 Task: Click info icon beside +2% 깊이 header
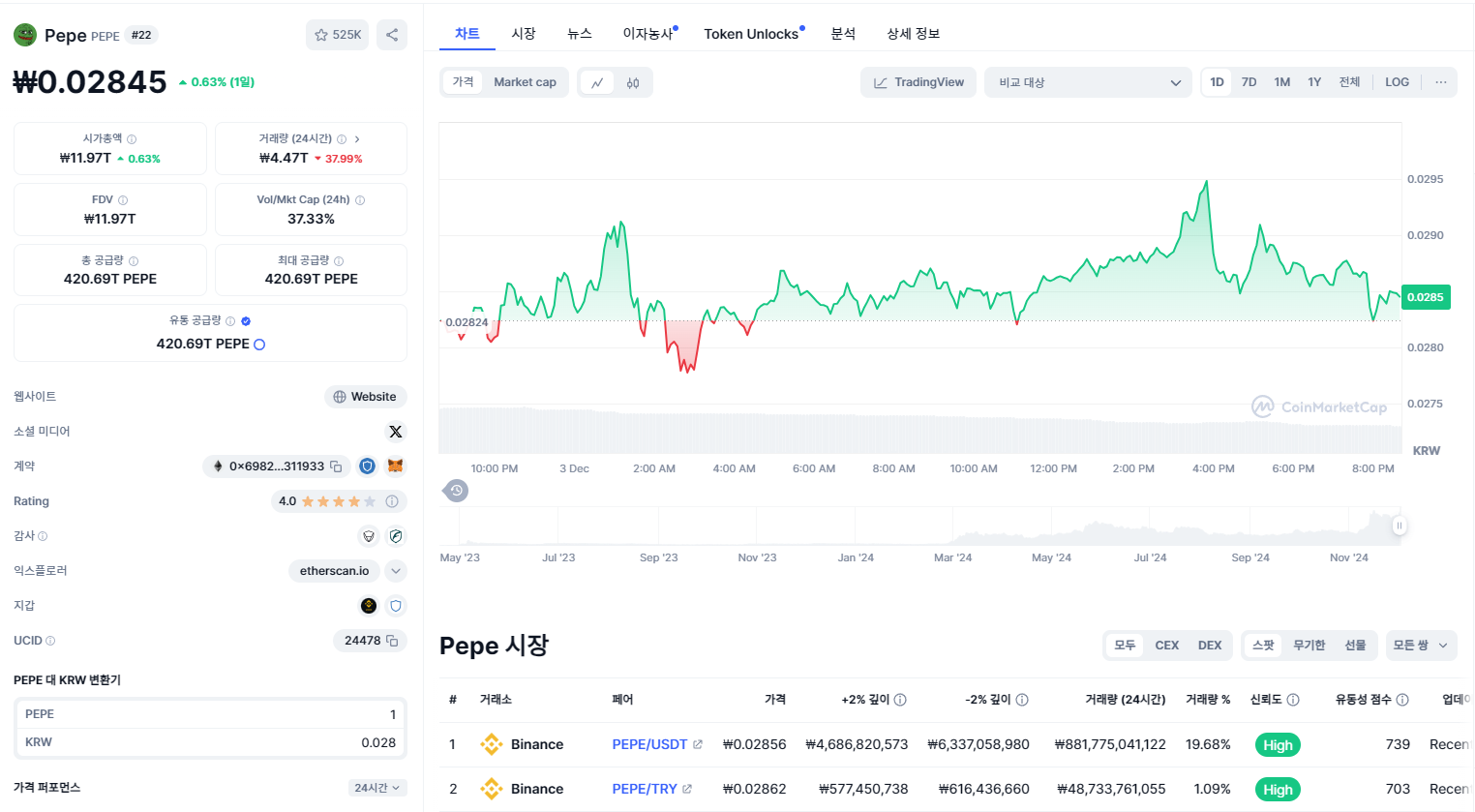pyautogui.click(x=900, y=700)
